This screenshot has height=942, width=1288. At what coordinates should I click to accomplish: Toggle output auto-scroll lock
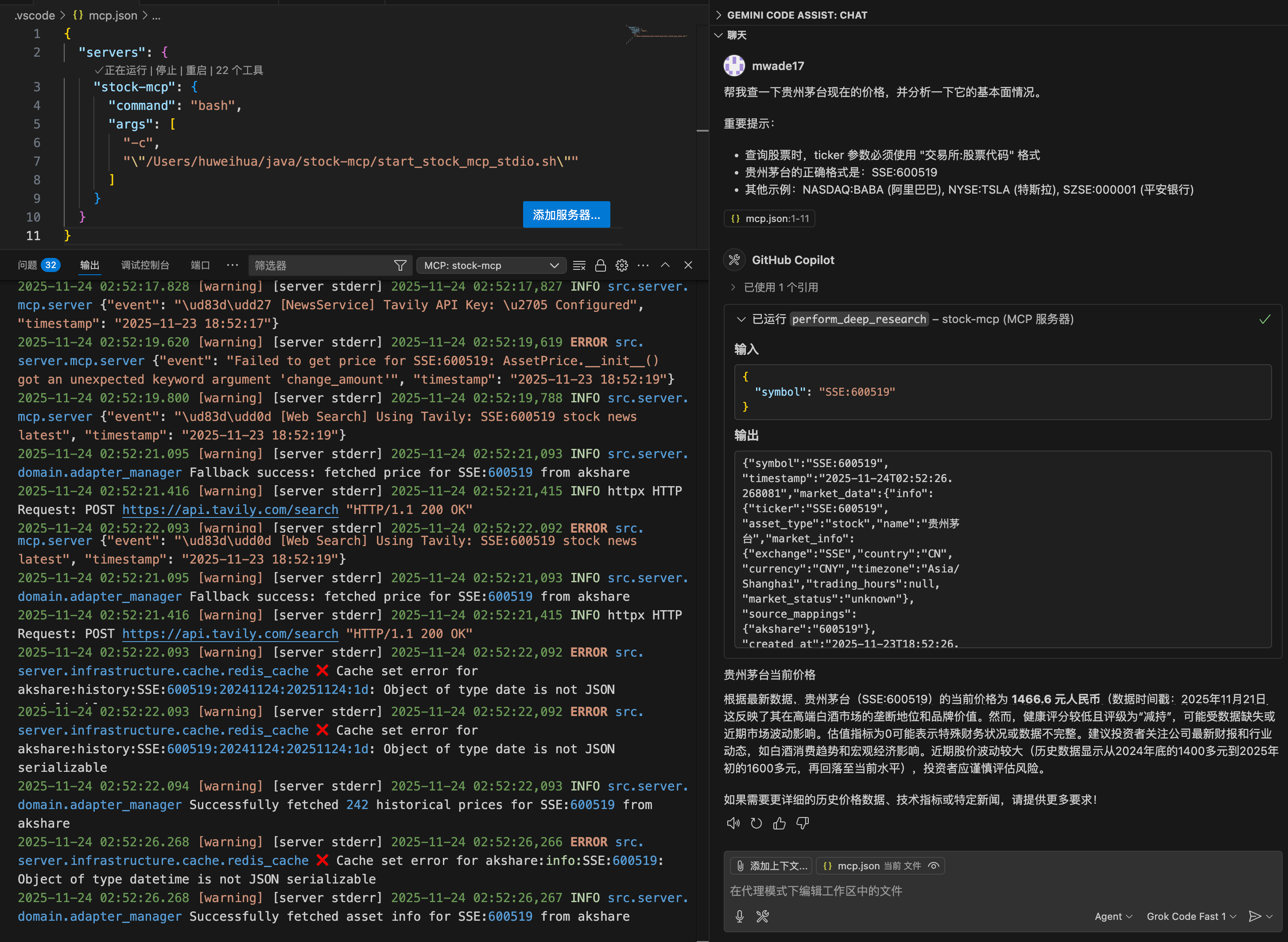pyautogui.click(x=600, y=265)
